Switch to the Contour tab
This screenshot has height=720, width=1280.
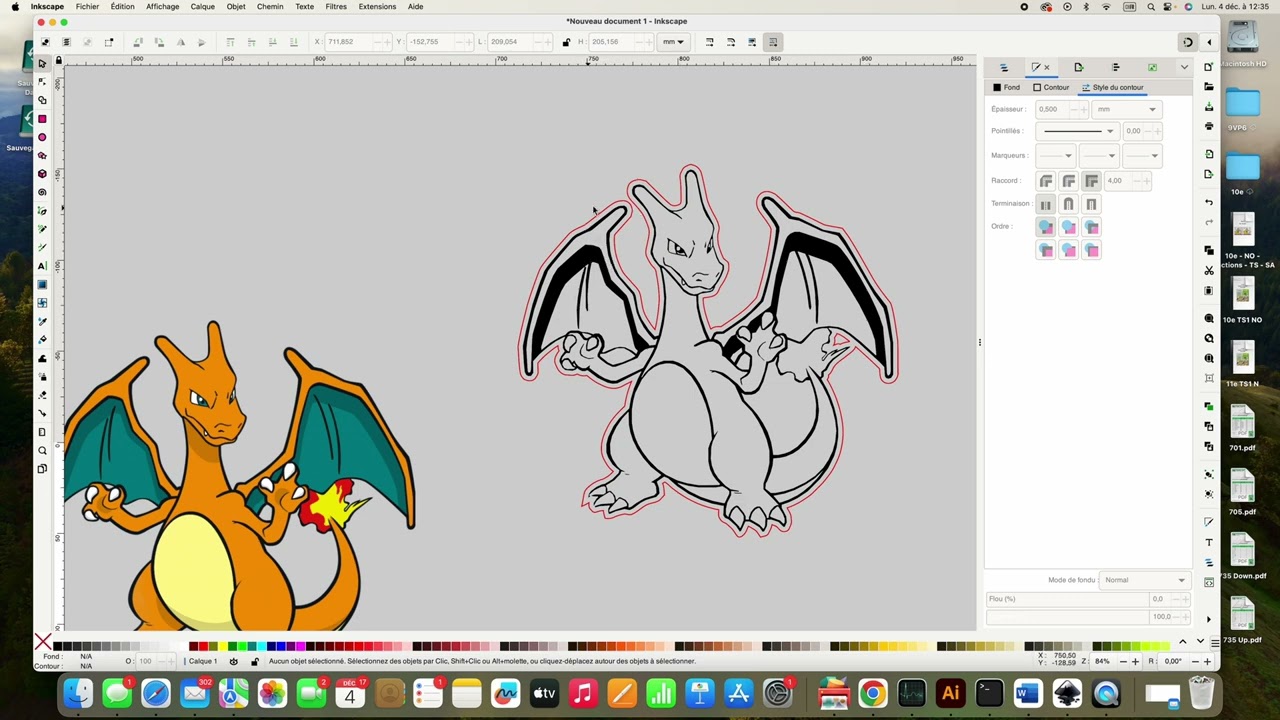pos(1051,87)
